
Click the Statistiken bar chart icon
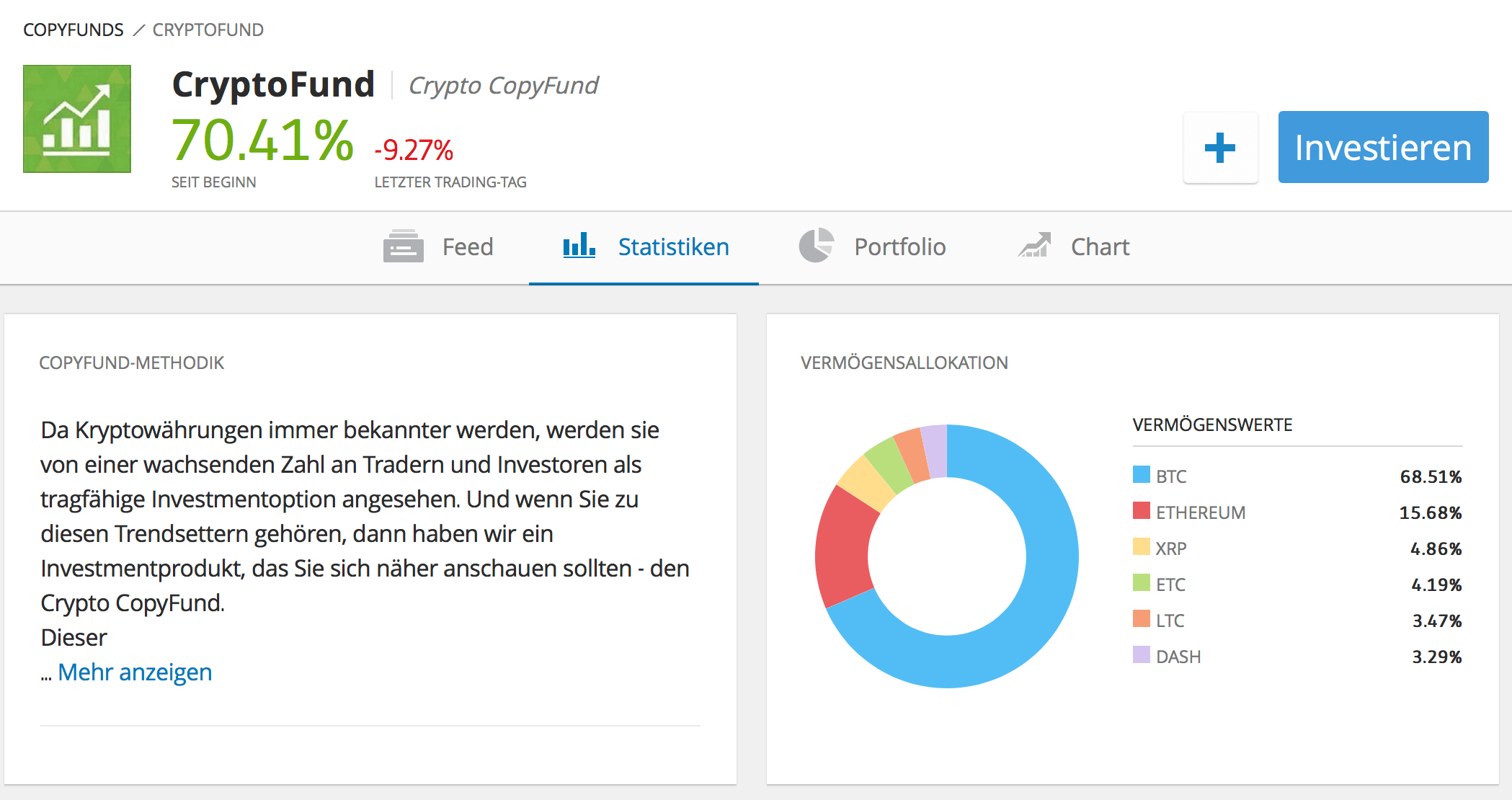[579, 245]
